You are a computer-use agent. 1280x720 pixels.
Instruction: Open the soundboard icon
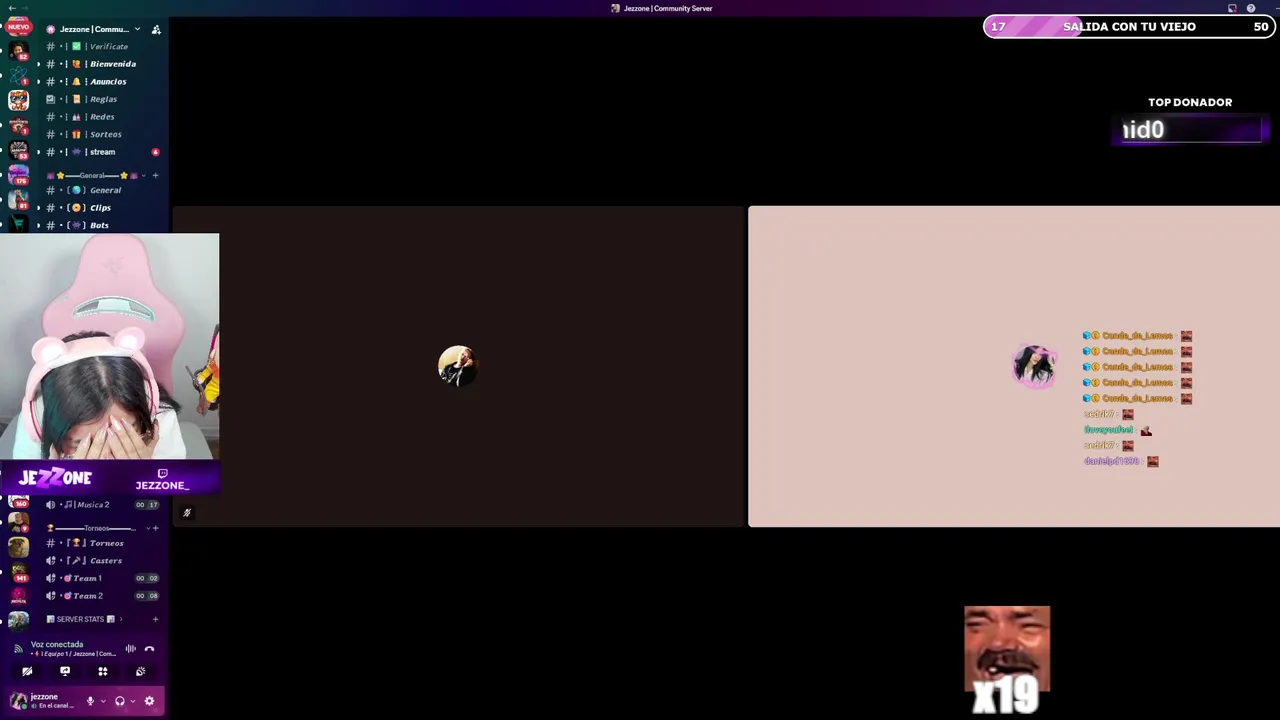pyautogui.click(x=140, y=671)
